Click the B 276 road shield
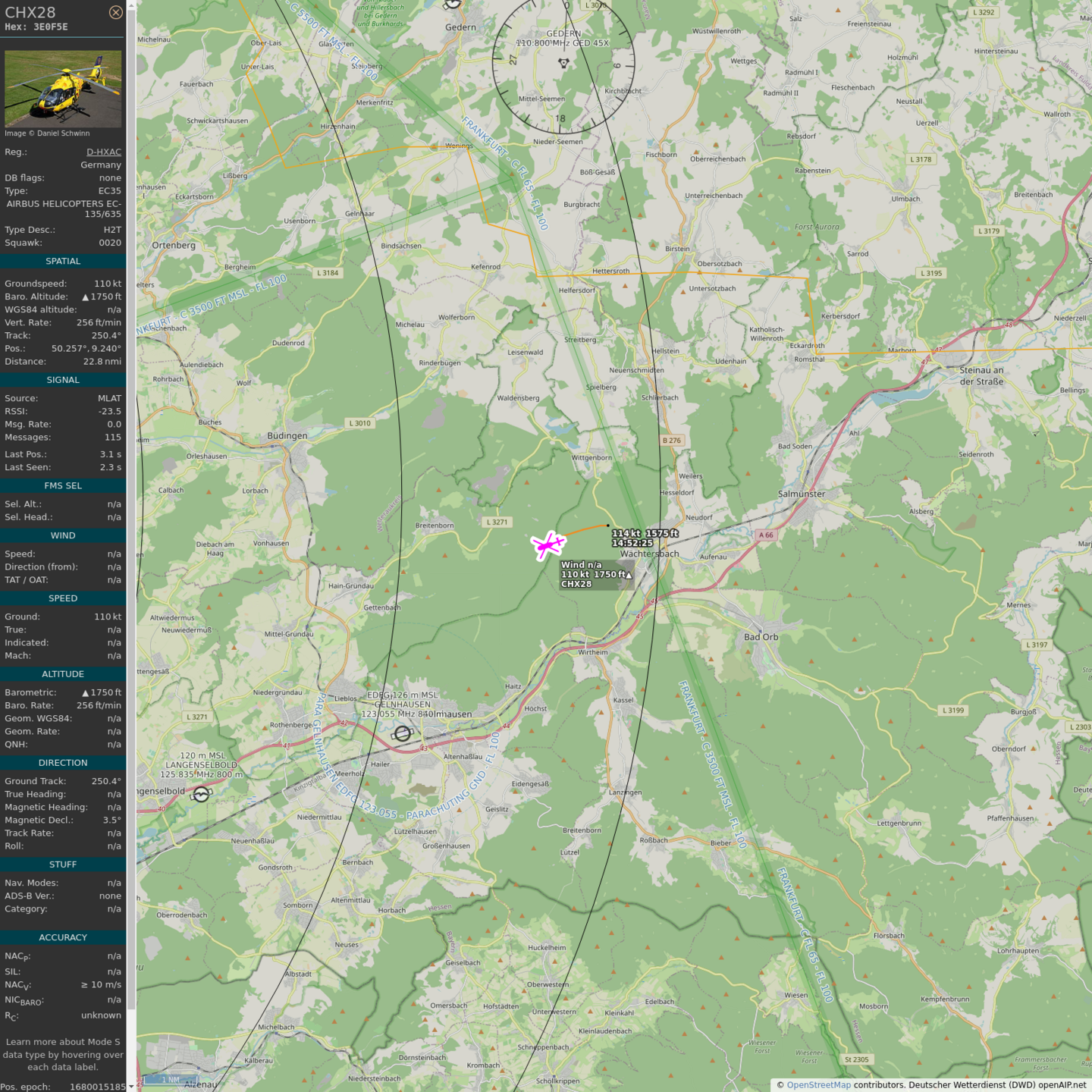 672,440
